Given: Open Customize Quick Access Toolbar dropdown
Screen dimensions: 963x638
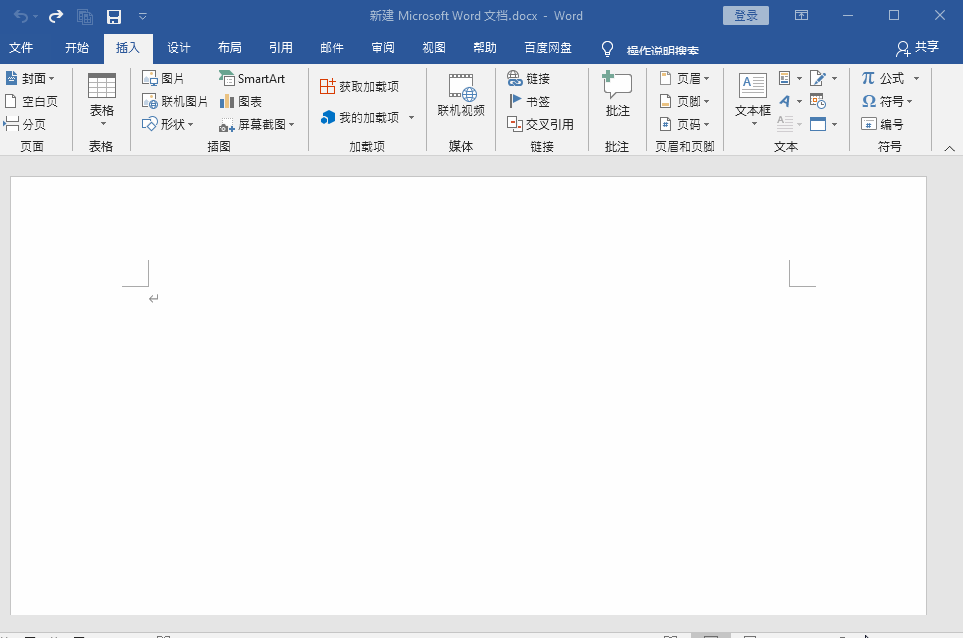Looking at the screenshot, I should (142, 17).
